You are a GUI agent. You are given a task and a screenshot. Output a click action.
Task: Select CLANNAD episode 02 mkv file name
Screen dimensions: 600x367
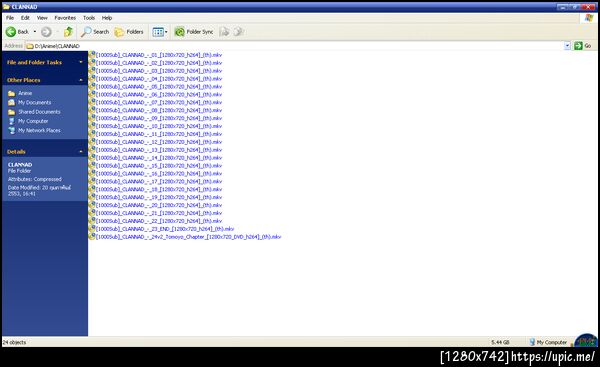(x=159, y=63)
